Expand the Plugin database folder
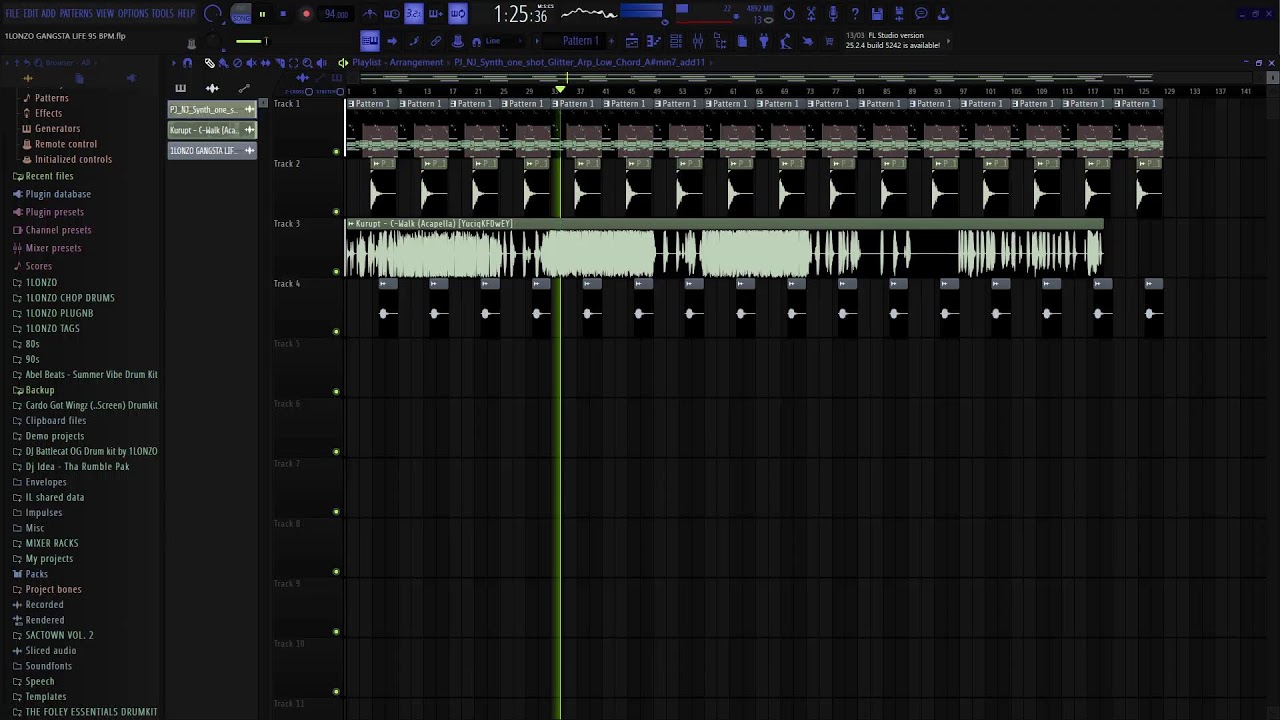1280x720 pixels. 58,194
